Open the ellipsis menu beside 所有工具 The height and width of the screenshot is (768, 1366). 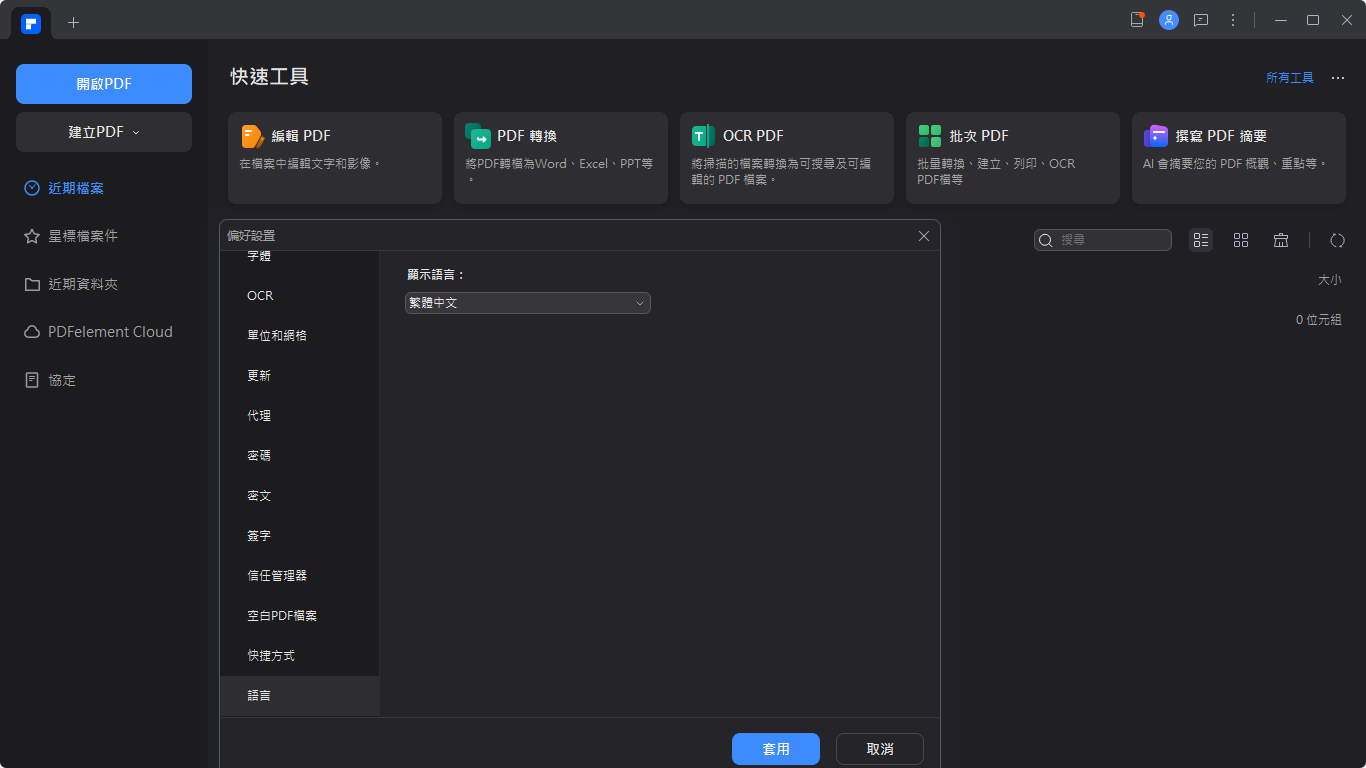click(x=1337, y=77)
